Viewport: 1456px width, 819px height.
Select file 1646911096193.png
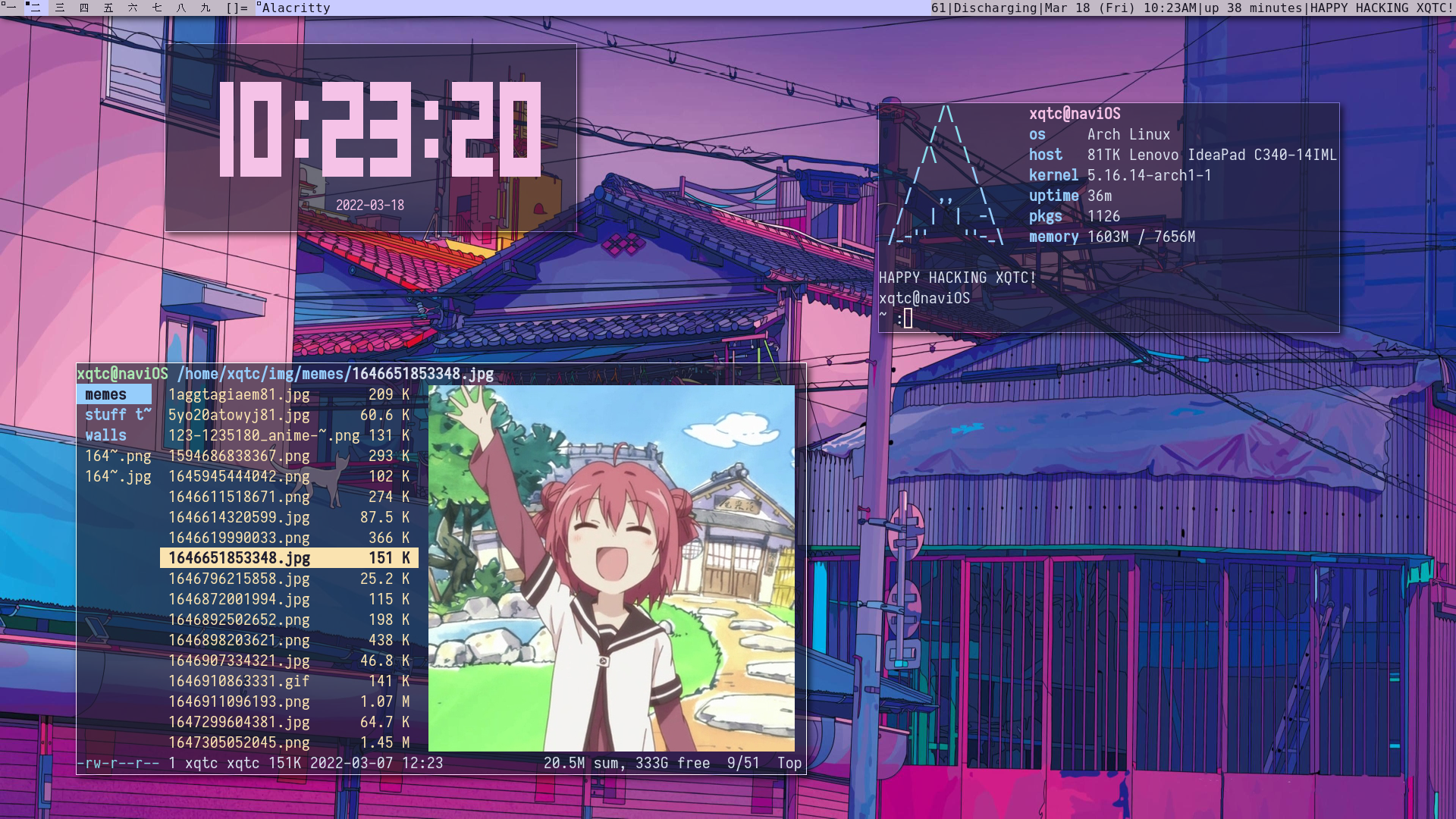click(289, 701)
